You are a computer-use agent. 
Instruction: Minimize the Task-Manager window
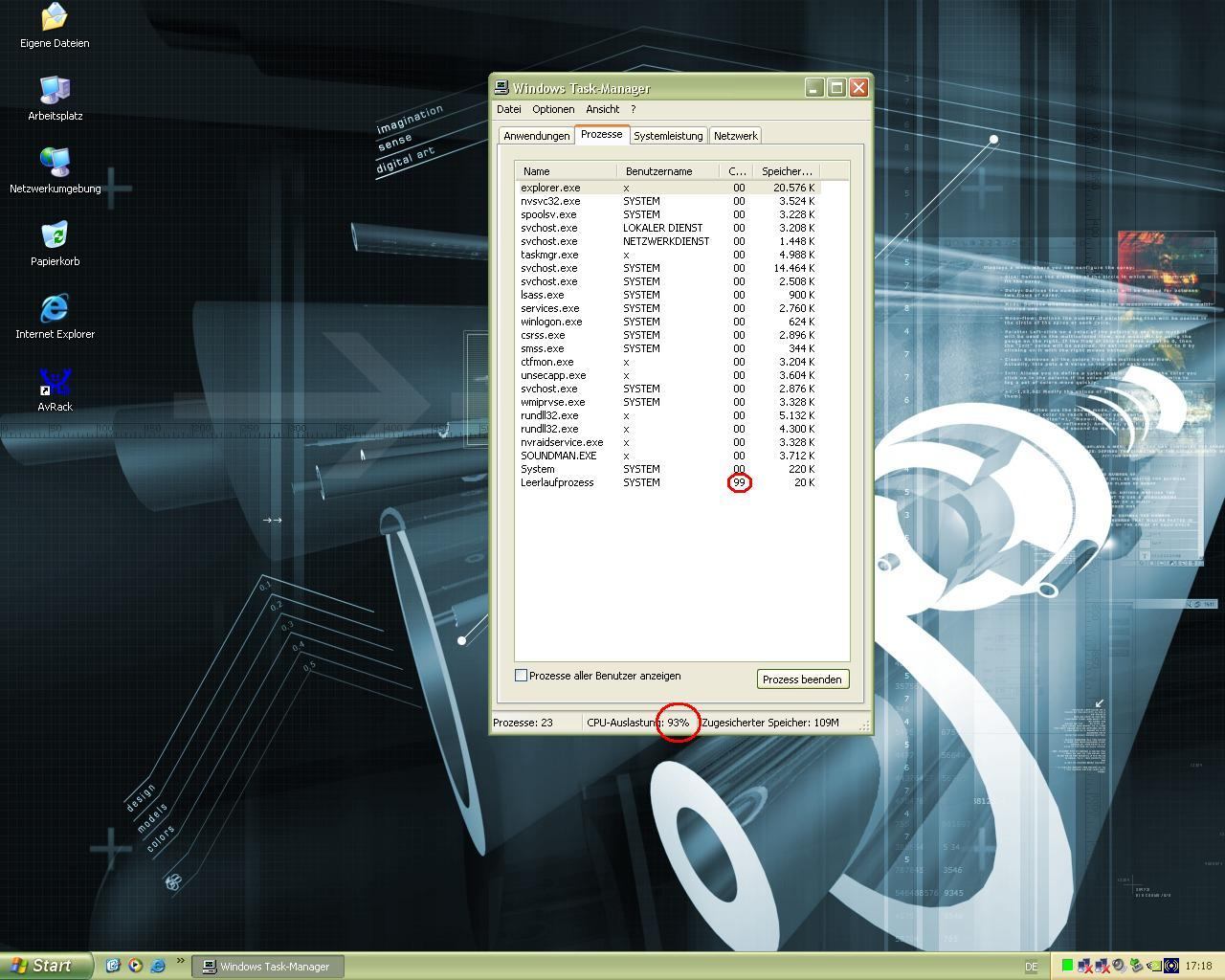tap(813, 87)
